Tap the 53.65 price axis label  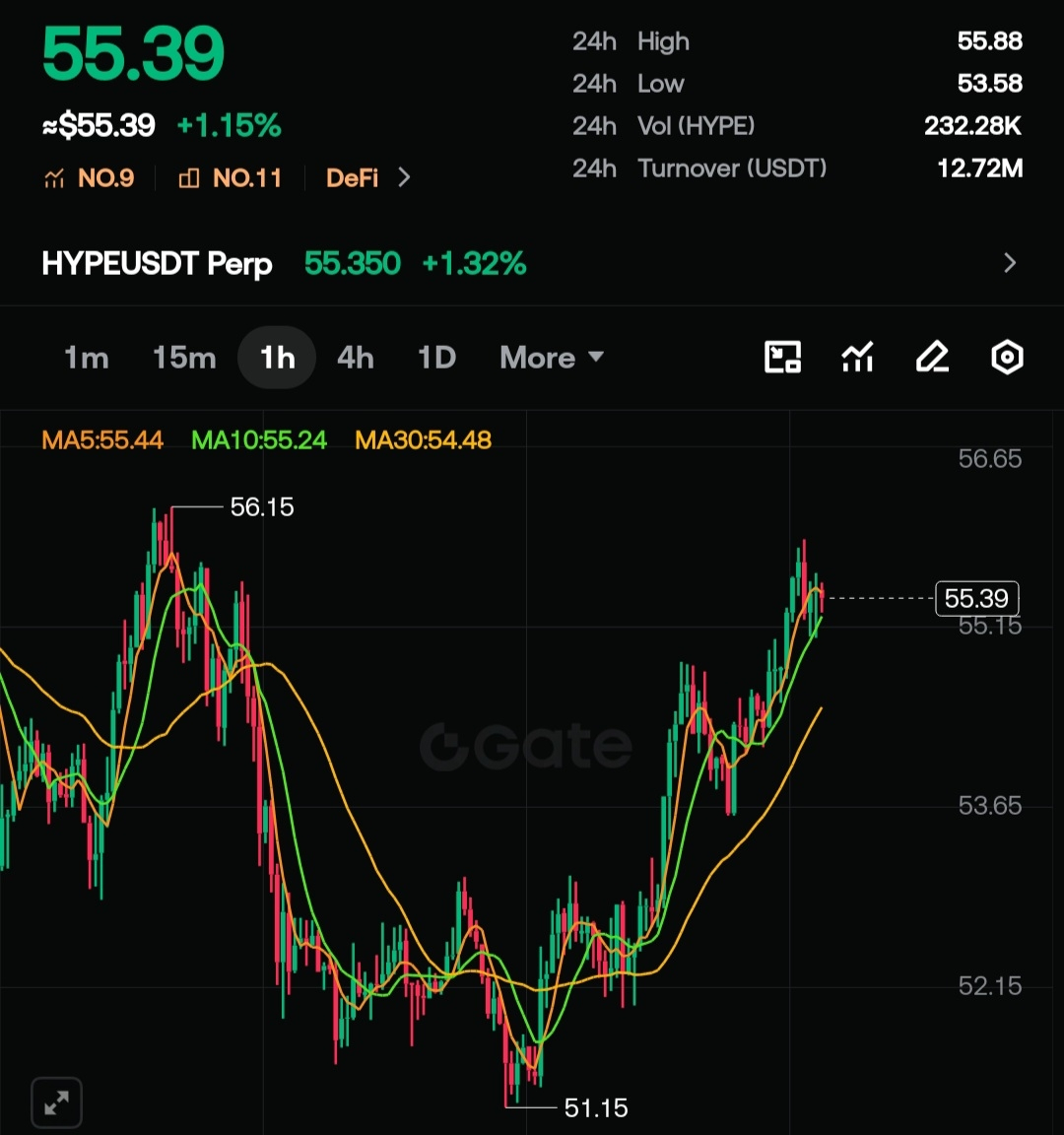coord(989,806)
